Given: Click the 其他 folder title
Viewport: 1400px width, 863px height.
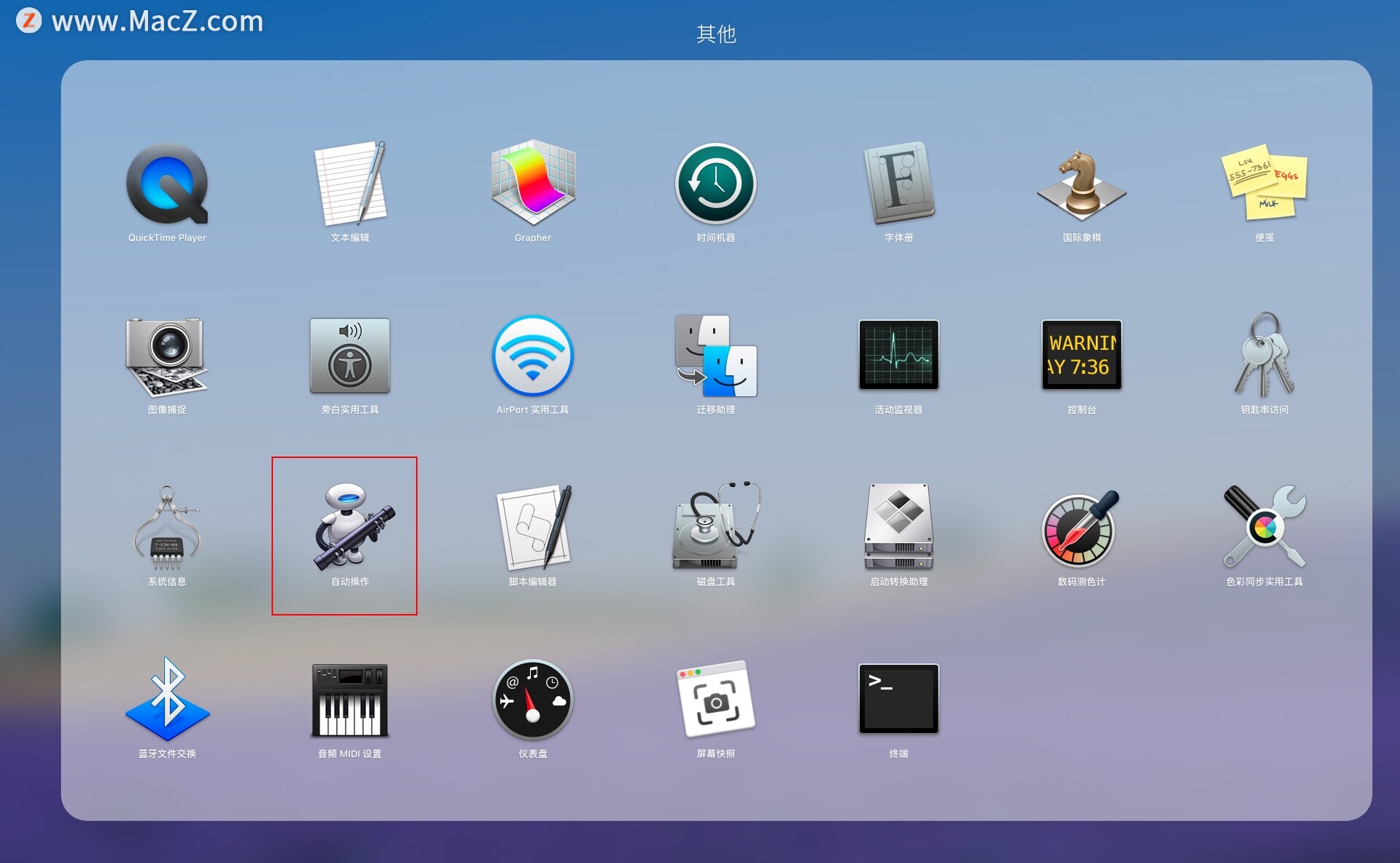Looking at the screenshot, I should point(715,34).
